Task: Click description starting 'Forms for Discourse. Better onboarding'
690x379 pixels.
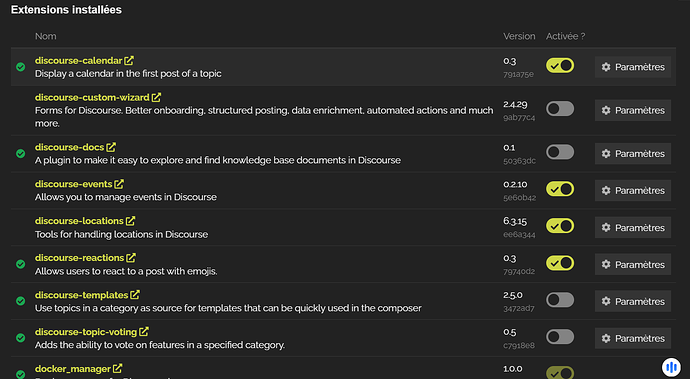Action: 264,117
